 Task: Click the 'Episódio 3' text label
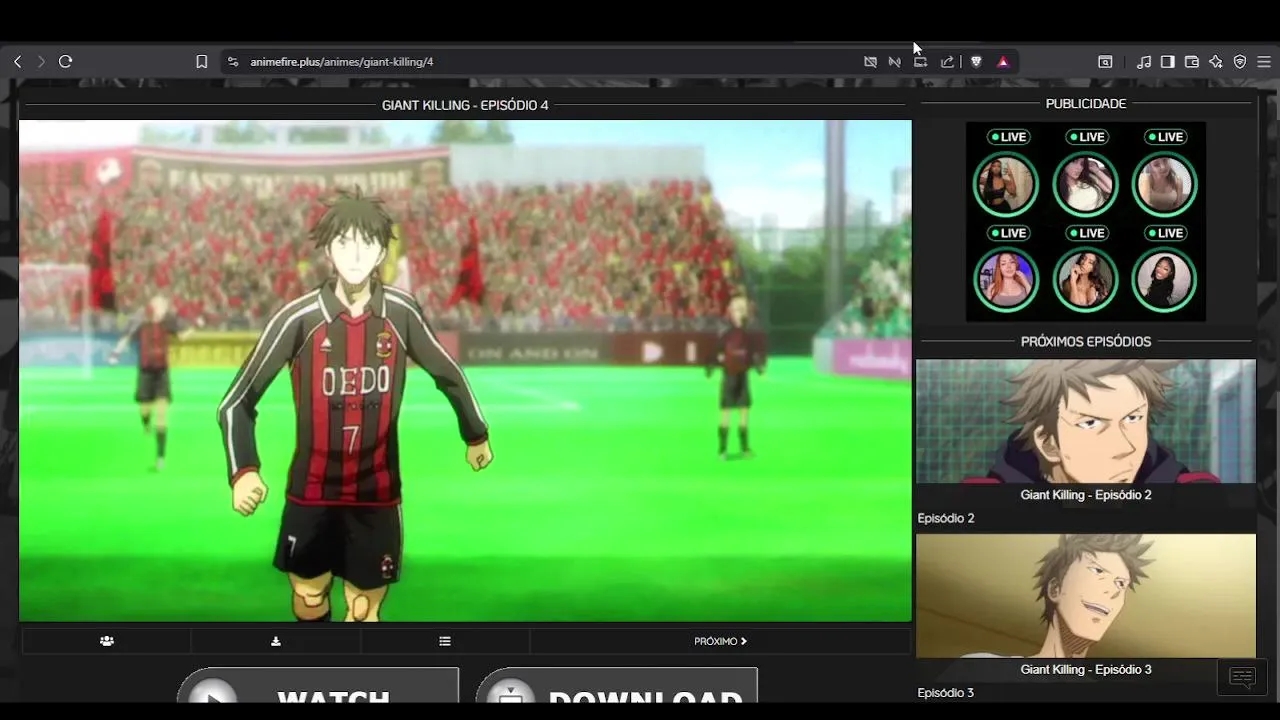(946, 693)
